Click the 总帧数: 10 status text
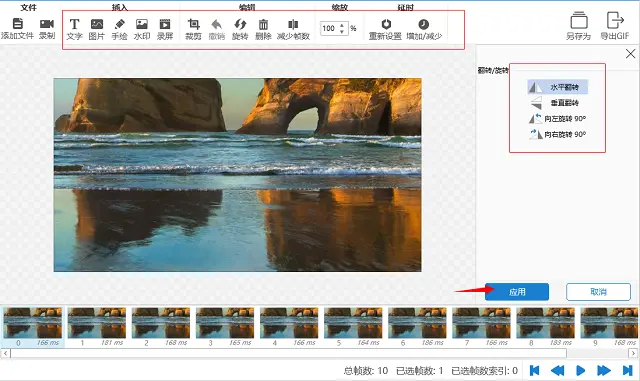640x381 pixels. (366, 370)
